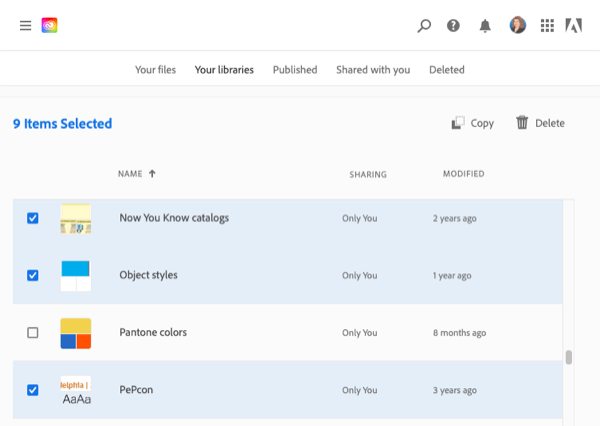This screenshot has width=600, height=426.
Task: Open the Object styles thumbnail
Action: (76, 276)
